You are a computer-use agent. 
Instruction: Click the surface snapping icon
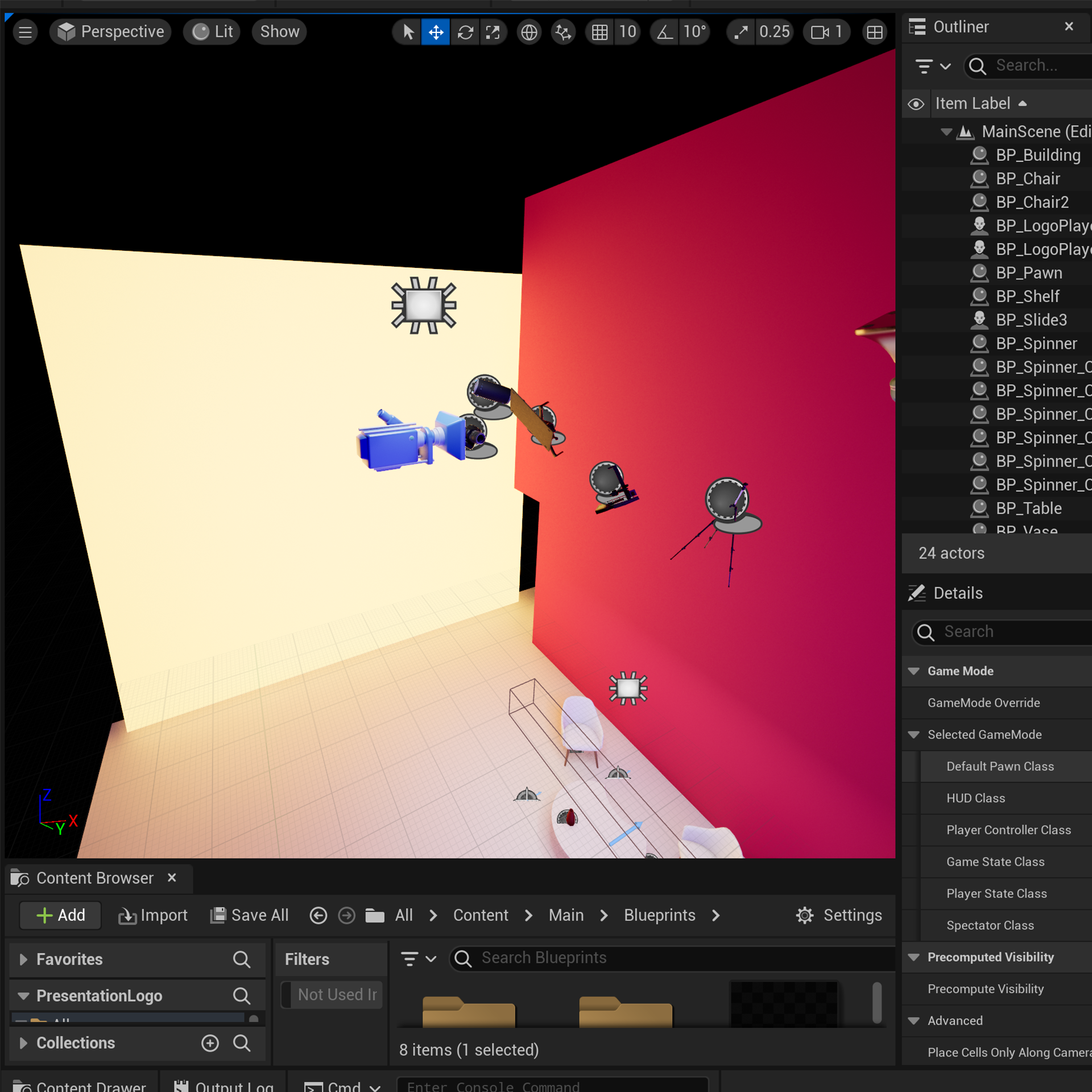563,32
